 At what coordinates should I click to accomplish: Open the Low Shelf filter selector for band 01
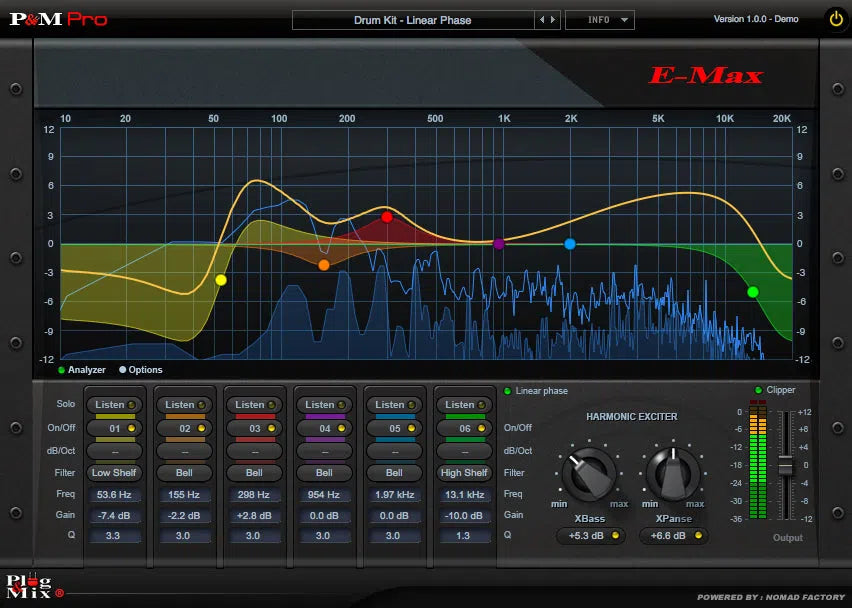click(114, 472)
